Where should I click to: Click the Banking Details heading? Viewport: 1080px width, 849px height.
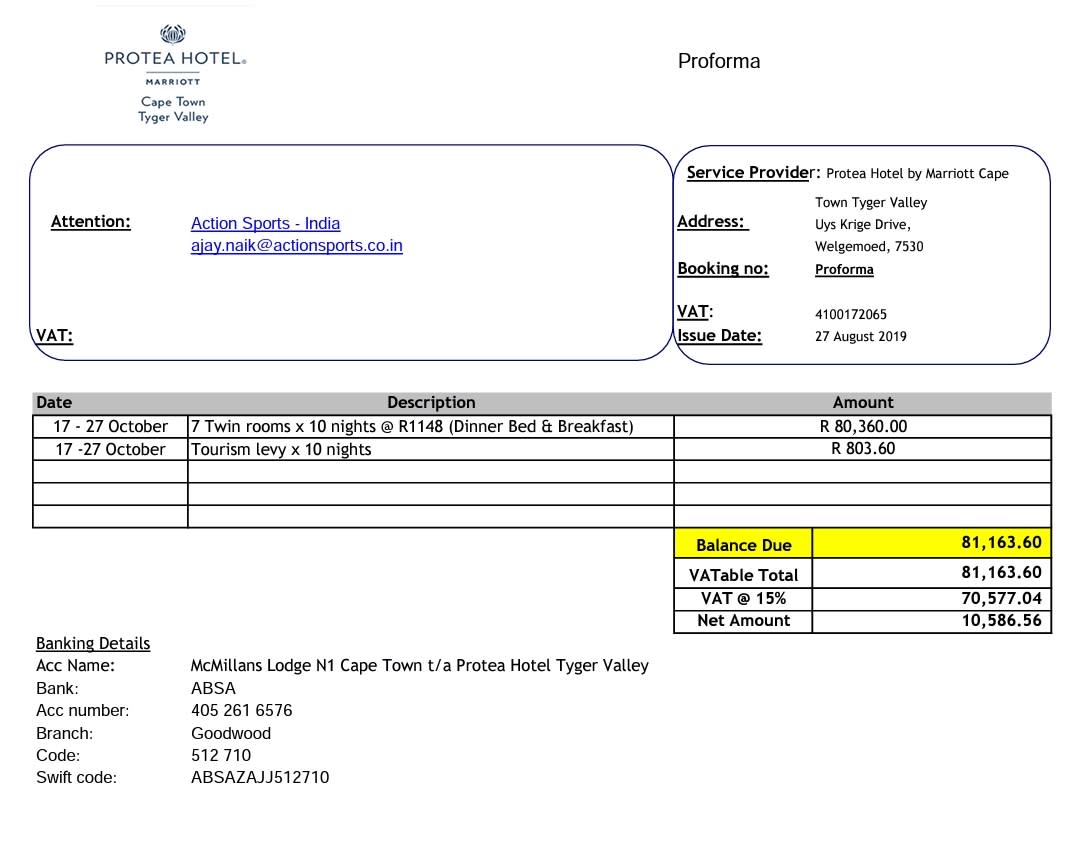point(93,643)
